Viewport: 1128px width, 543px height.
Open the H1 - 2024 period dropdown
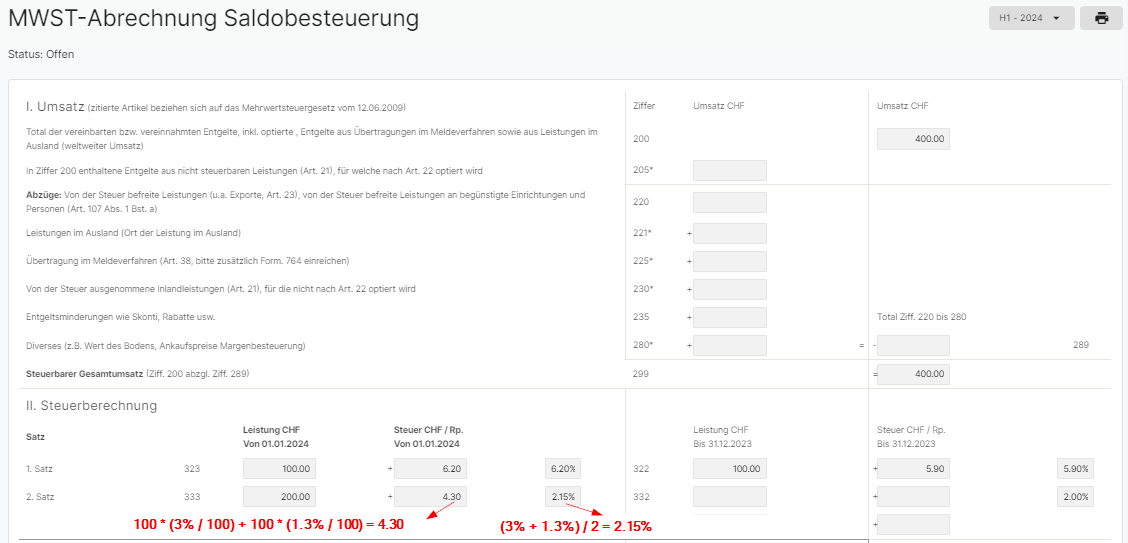coord(1032,18)
